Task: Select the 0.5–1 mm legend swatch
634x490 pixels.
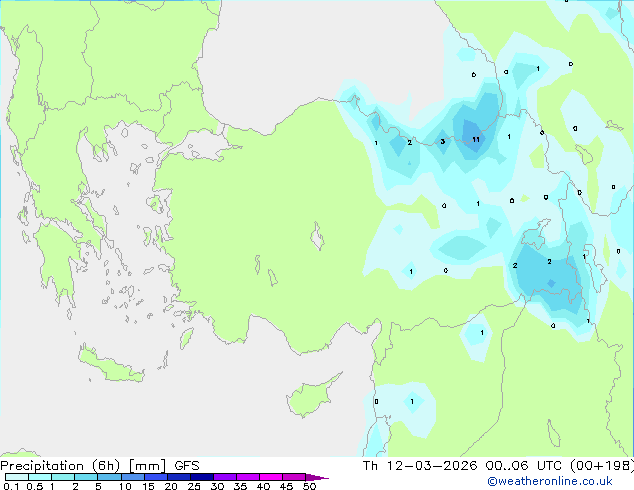Action: coord(40,477)
